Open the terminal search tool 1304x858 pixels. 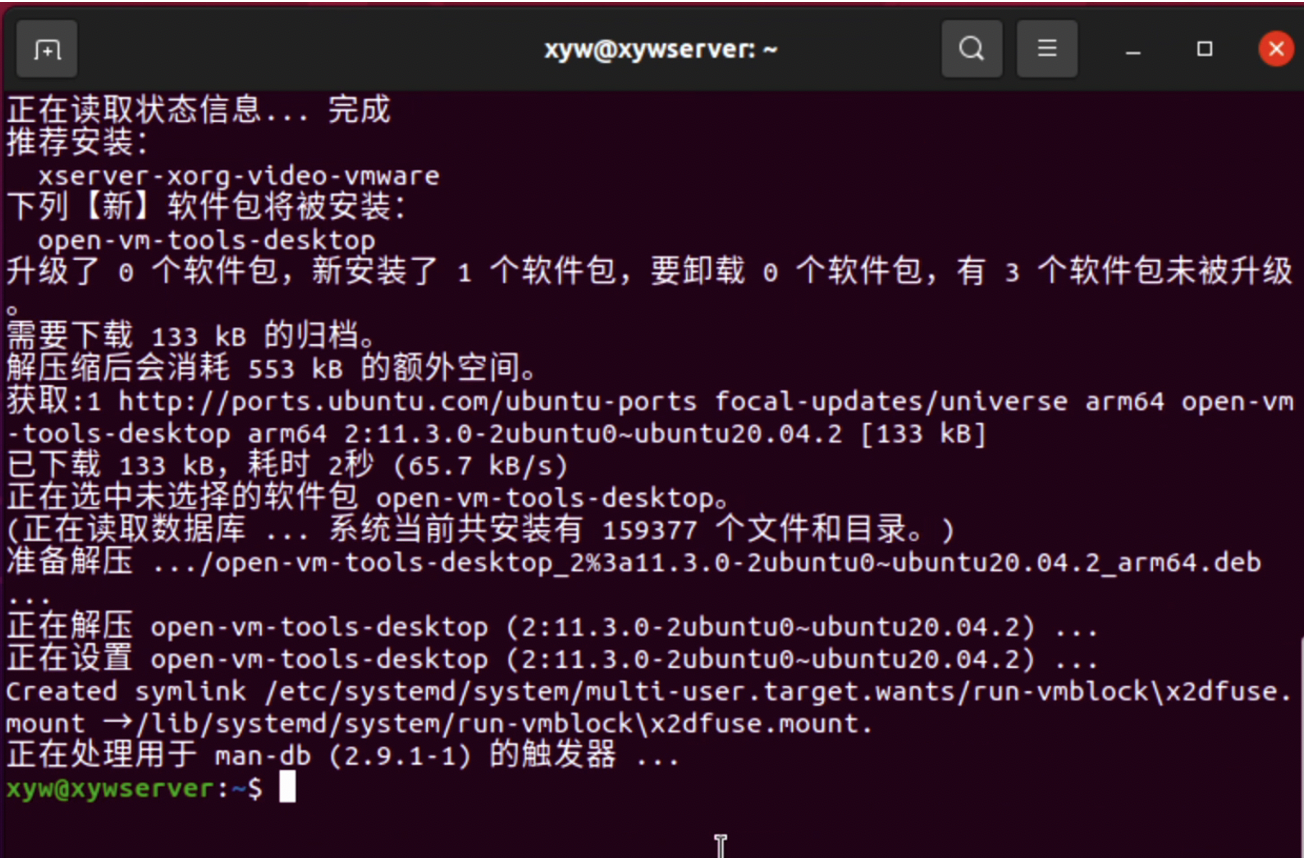[971, 48]
